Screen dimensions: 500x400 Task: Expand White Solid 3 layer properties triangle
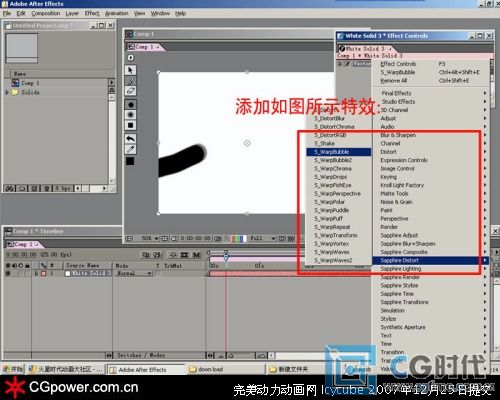pos(37,273)
